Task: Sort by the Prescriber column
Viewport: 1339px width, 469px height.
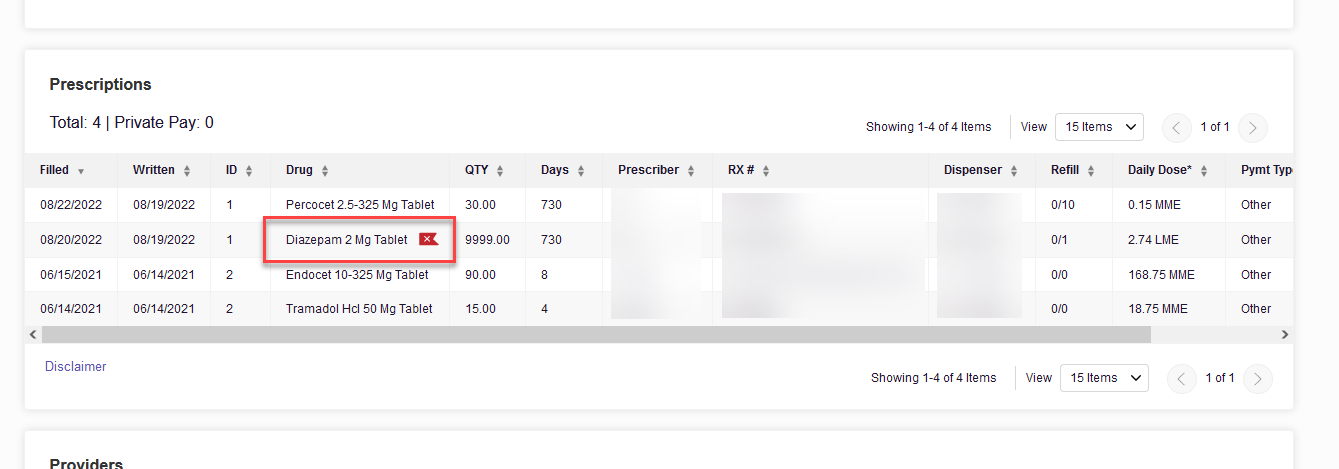Action: 691,171
